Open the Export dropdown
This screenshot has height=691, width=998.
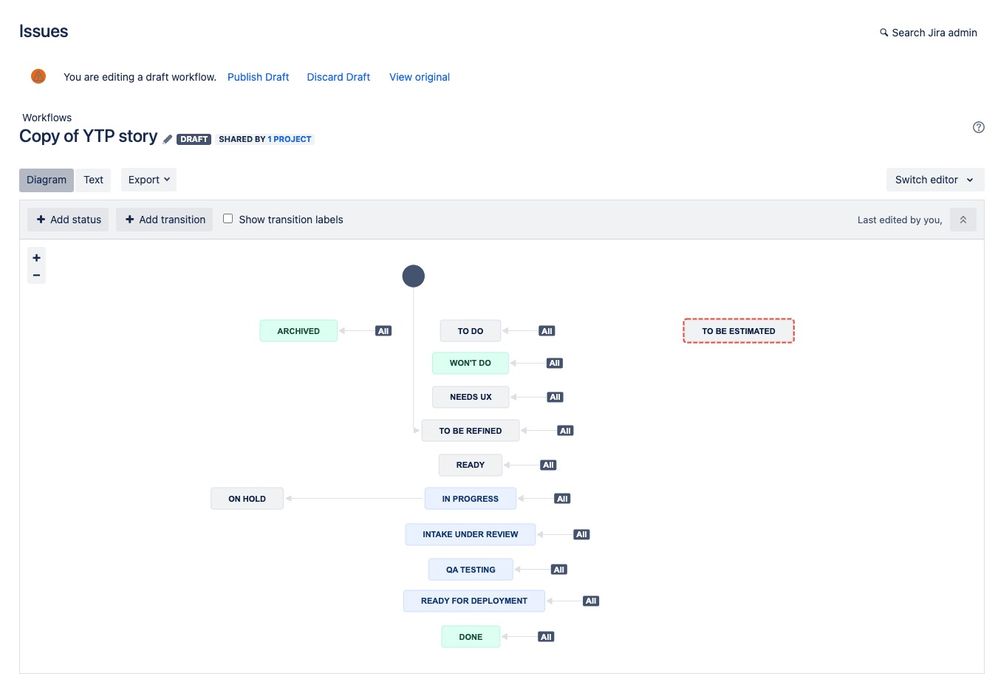pyautogui.click(x=149, y=179)
